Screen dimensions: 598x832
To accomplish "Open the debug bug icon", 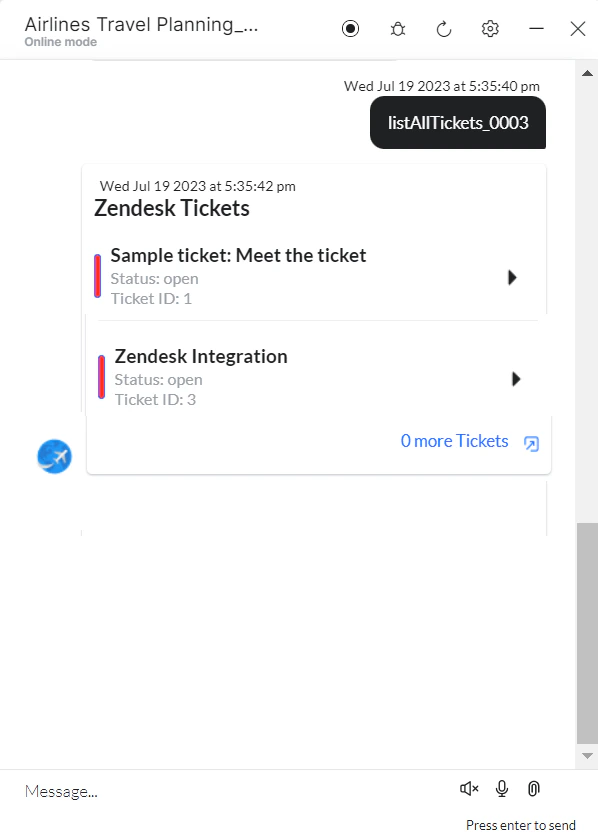I will tap(397, 28).
